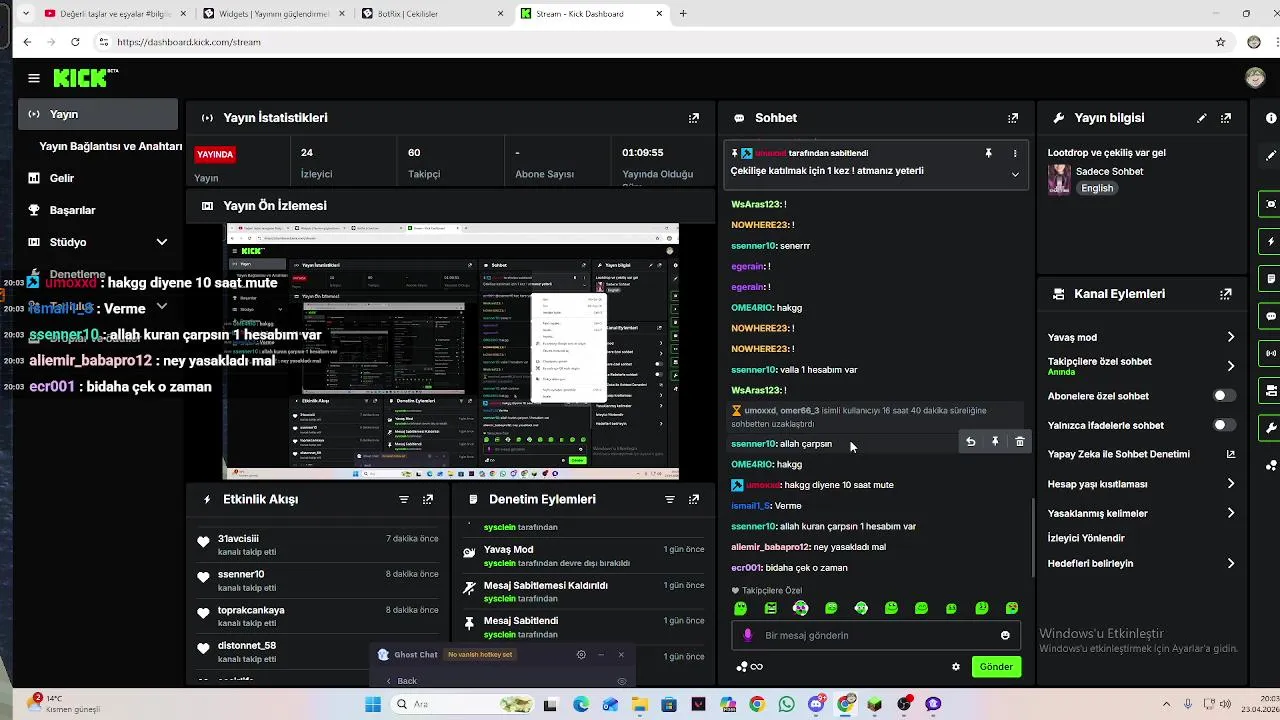The height and width of the screenshot is (720, 1280).
Task: Open Yavaş mod settings arrow
Action: pyautogui.click(x=1231, y=338)
